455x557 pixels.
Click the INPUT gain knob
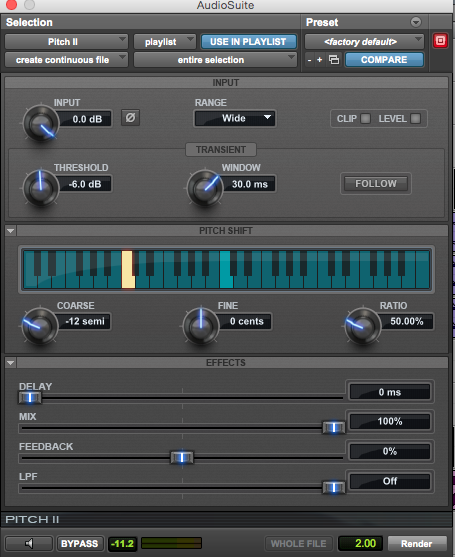pyautogui.click(x=41, y=124)
